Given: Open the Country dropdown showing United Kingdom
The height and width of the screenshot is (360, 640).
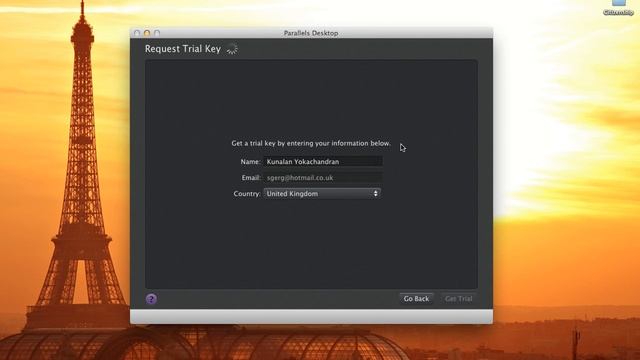Looking at the screenshot, I should click(x=322, y=193).
